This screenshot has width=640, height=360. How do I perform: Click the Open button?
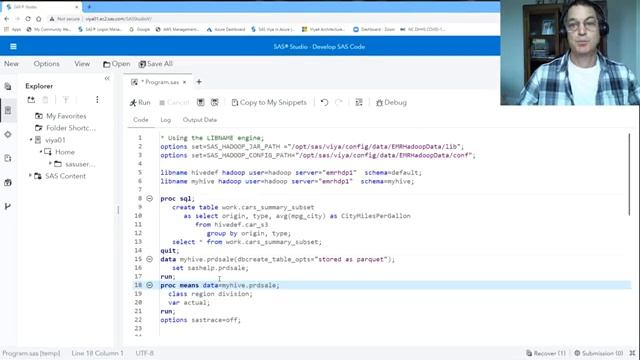tap(117, 64)
